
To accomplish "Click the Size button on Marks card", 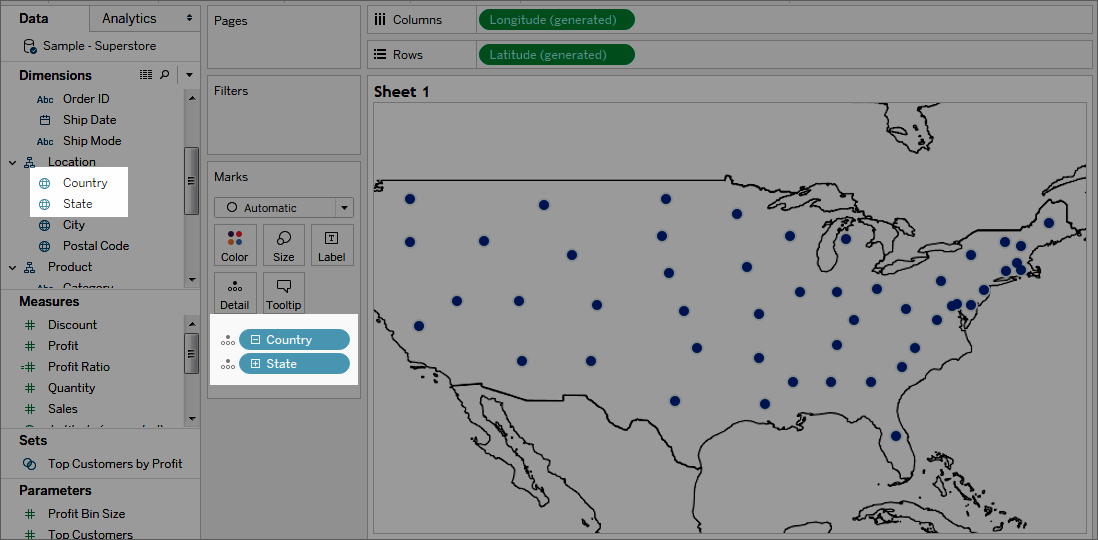I will 284,245.
